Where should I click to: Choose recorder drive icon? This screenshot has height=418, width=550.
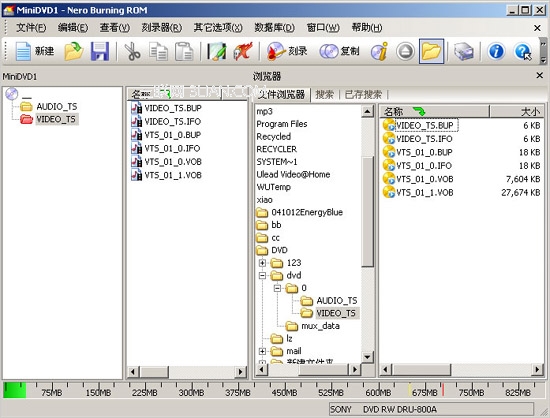click(464, 51)
